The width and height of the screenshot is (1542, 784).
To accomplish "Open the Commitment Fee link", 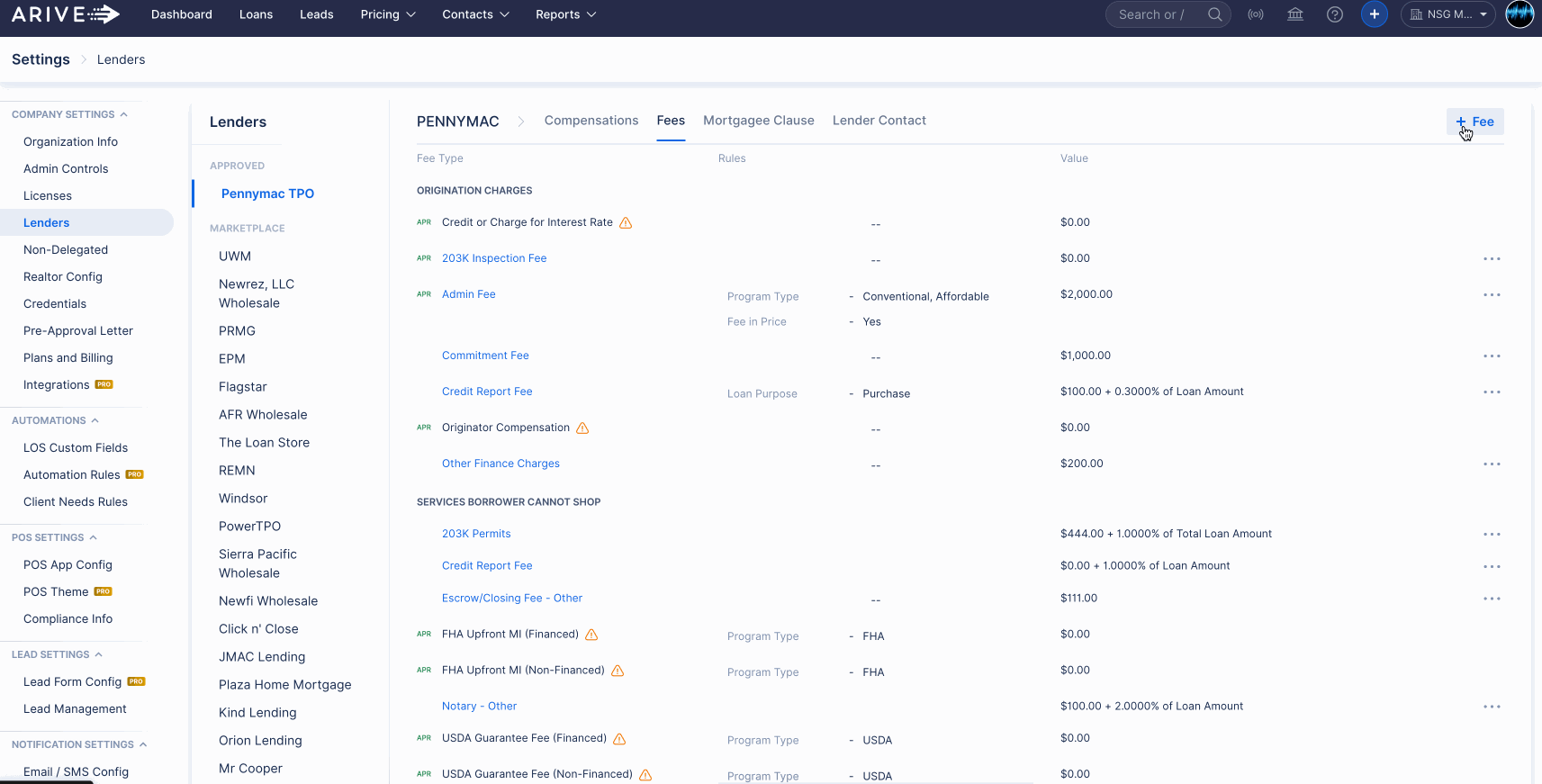I will coord(485,356).
